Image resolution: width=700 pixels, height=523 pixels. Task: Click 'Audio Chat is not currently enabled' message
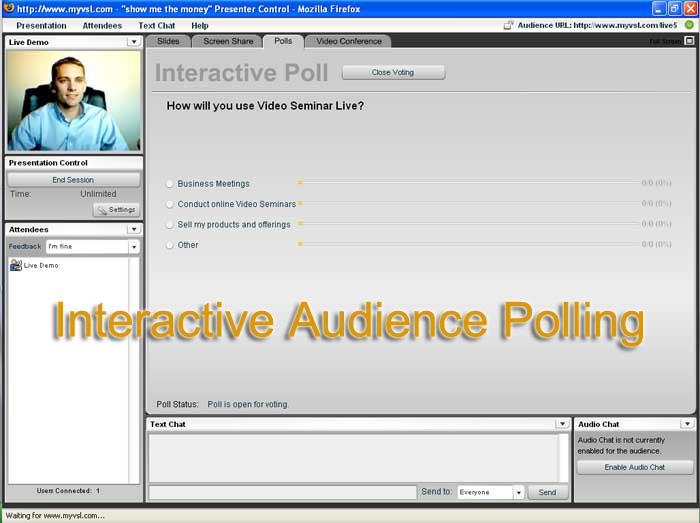(621, 445)
